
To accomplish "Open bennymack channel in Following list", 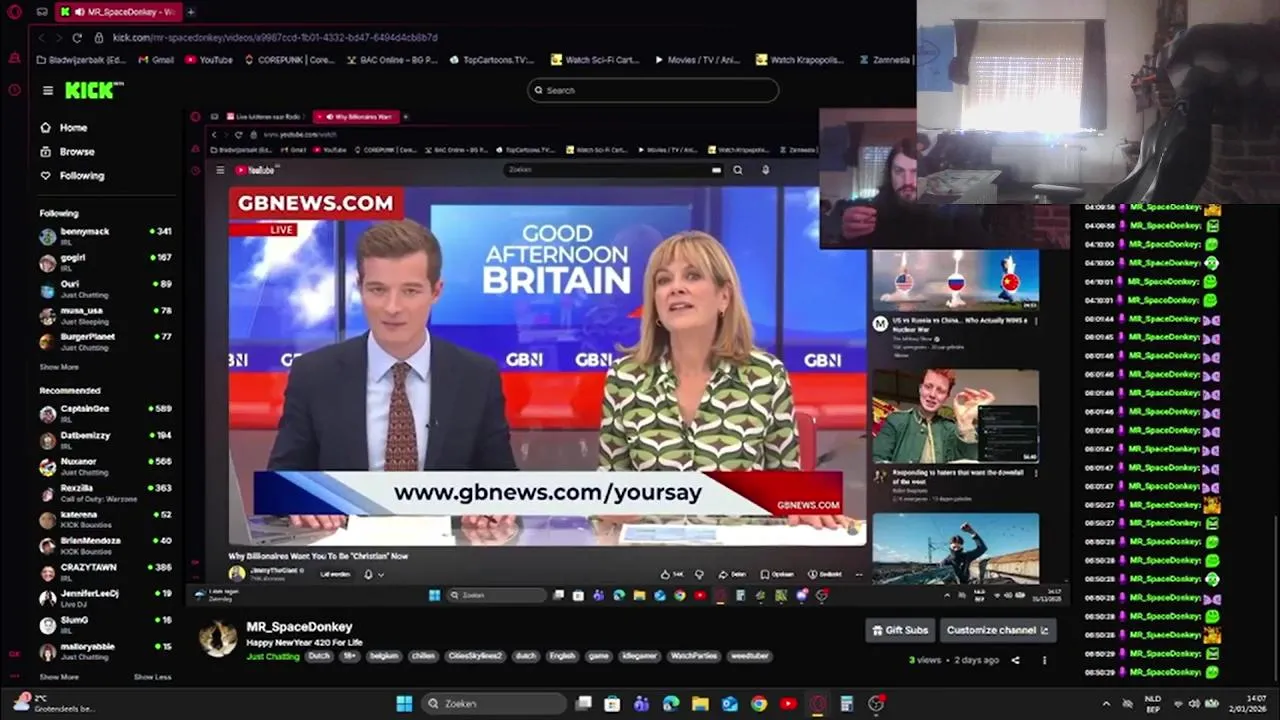I will pos(105,236).
